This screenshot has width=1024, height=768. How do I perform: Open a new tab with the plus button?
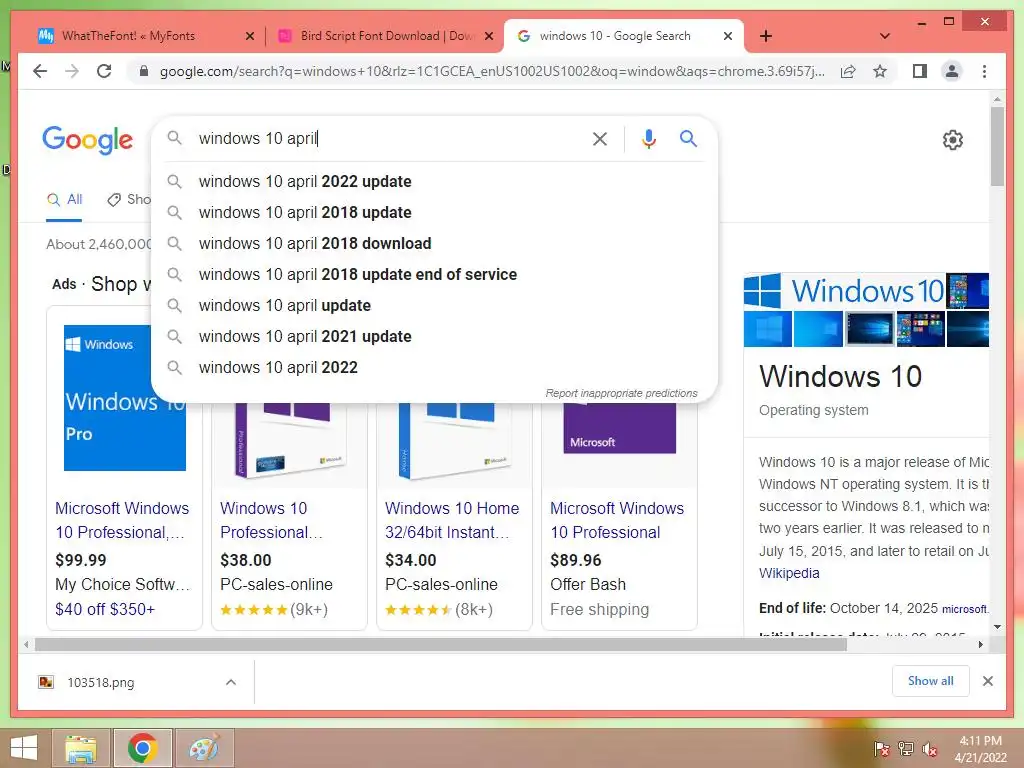766,36
